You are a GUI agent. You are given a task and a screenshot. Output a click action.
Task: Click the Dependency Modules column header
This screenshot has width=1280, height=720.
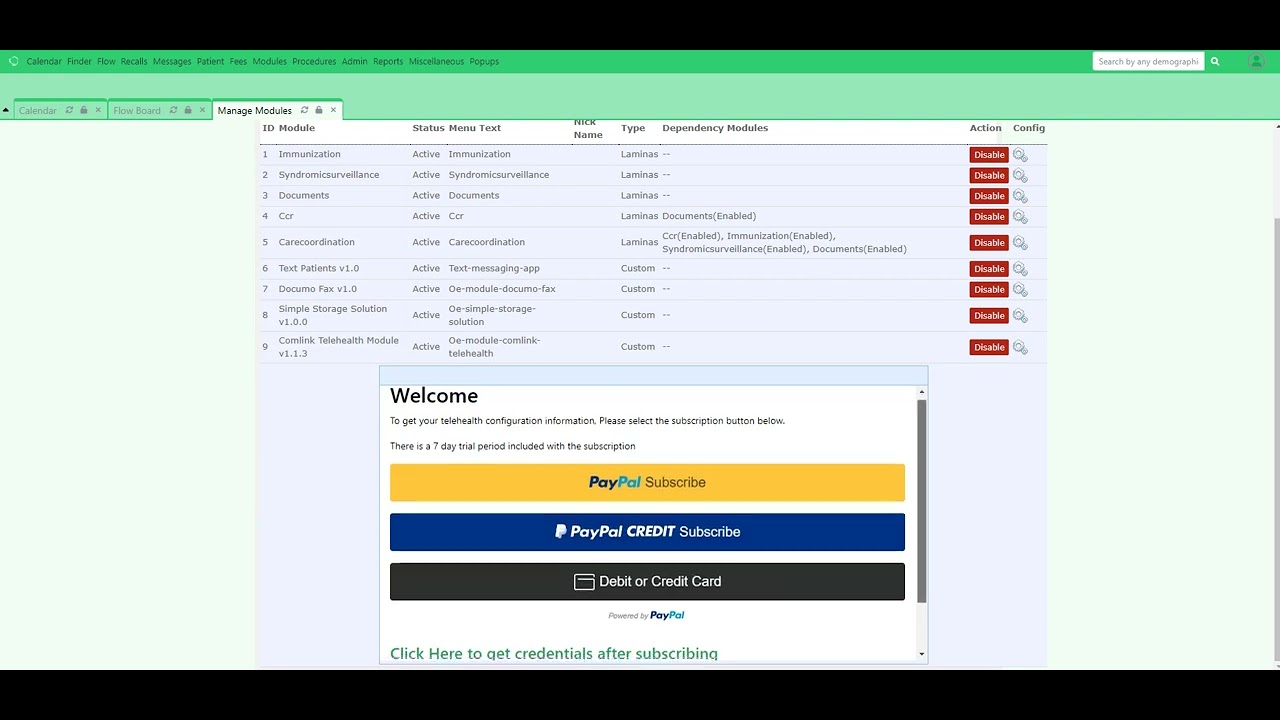pos(715,128)
